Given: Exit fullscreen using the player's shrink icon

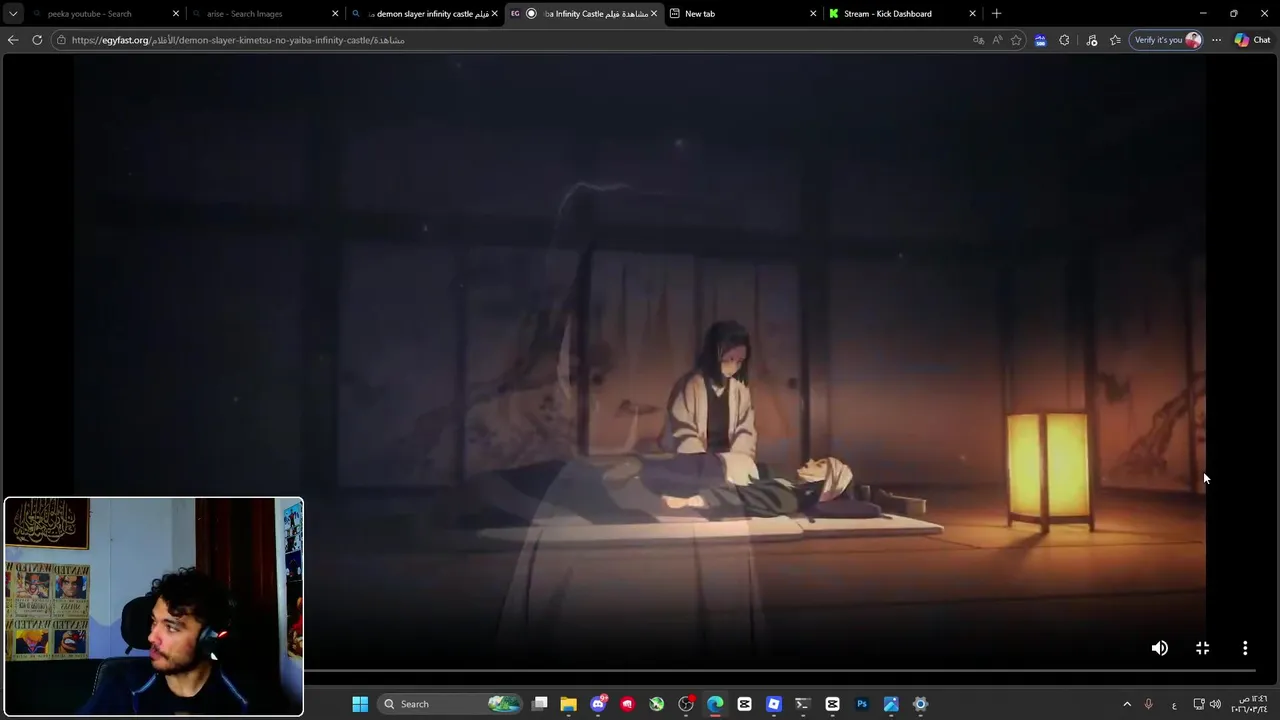Looking at the screenshot, I should pyautogui.click(x=1202, y=648).
